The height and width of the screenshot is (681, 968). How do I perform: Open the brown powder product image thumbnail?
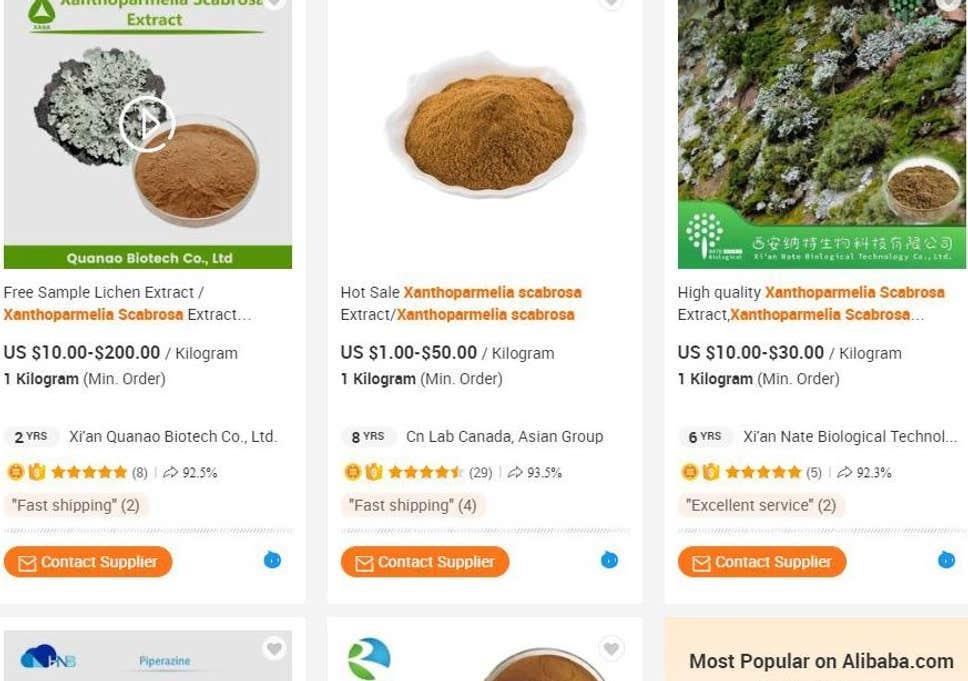(x=484, y=130)
